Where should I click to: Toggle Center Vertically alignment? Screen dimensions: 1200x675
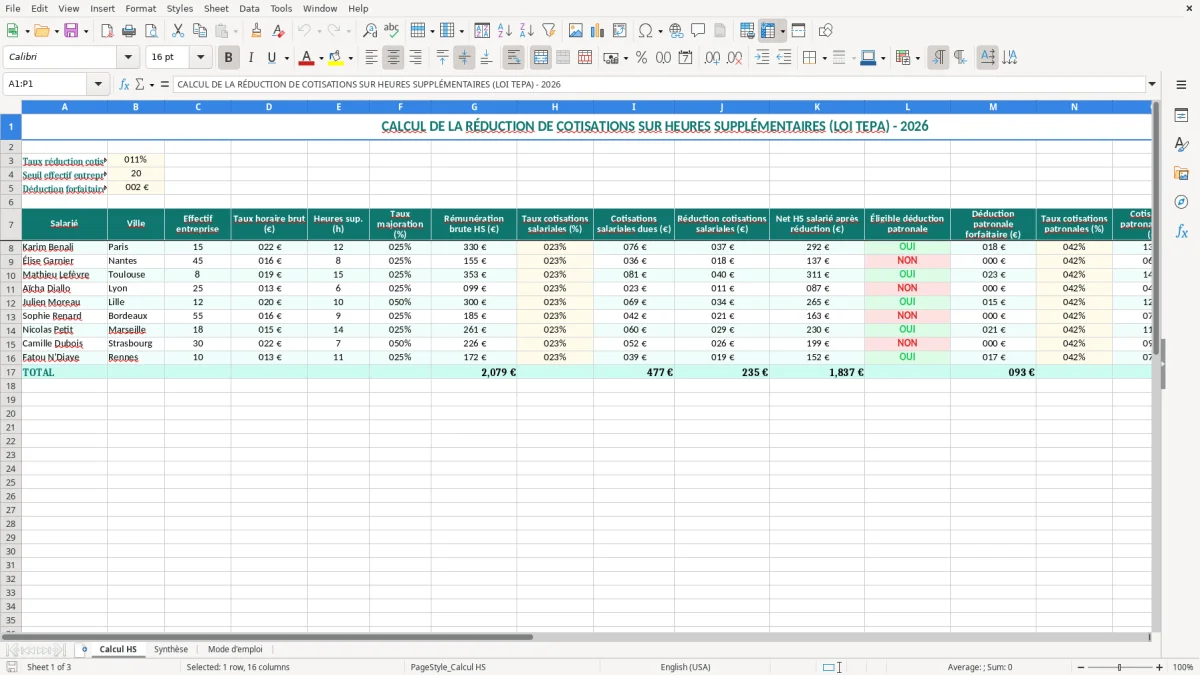point(464,58)
